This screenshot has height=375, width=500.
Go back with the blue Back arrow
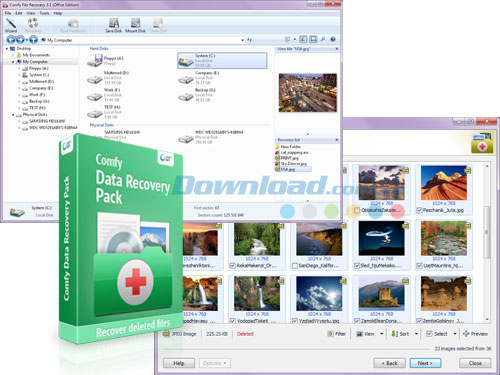tap(11, 40)
